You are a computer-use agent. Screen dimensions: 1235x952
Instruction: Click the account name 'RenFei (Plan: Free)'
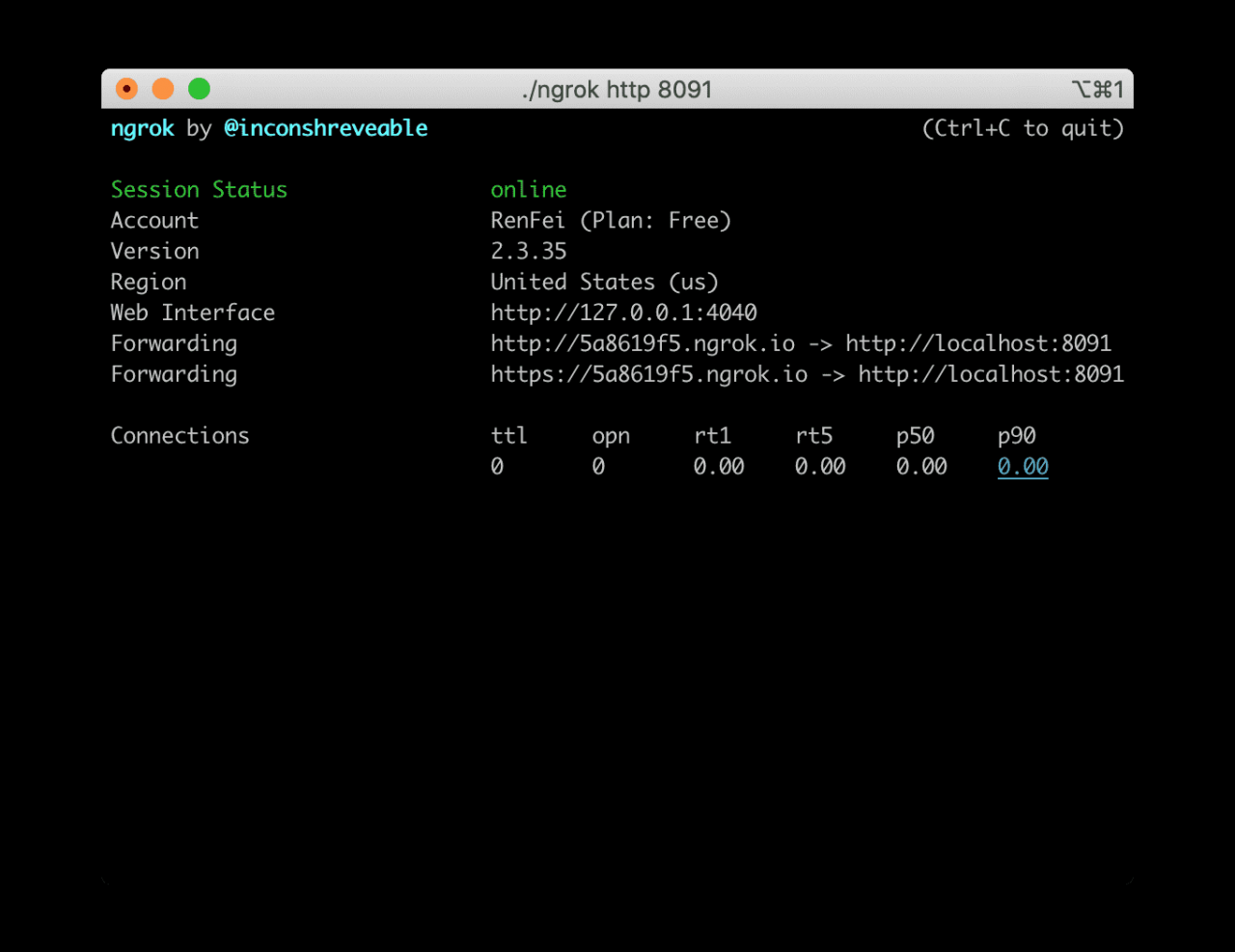coord(611,221)
